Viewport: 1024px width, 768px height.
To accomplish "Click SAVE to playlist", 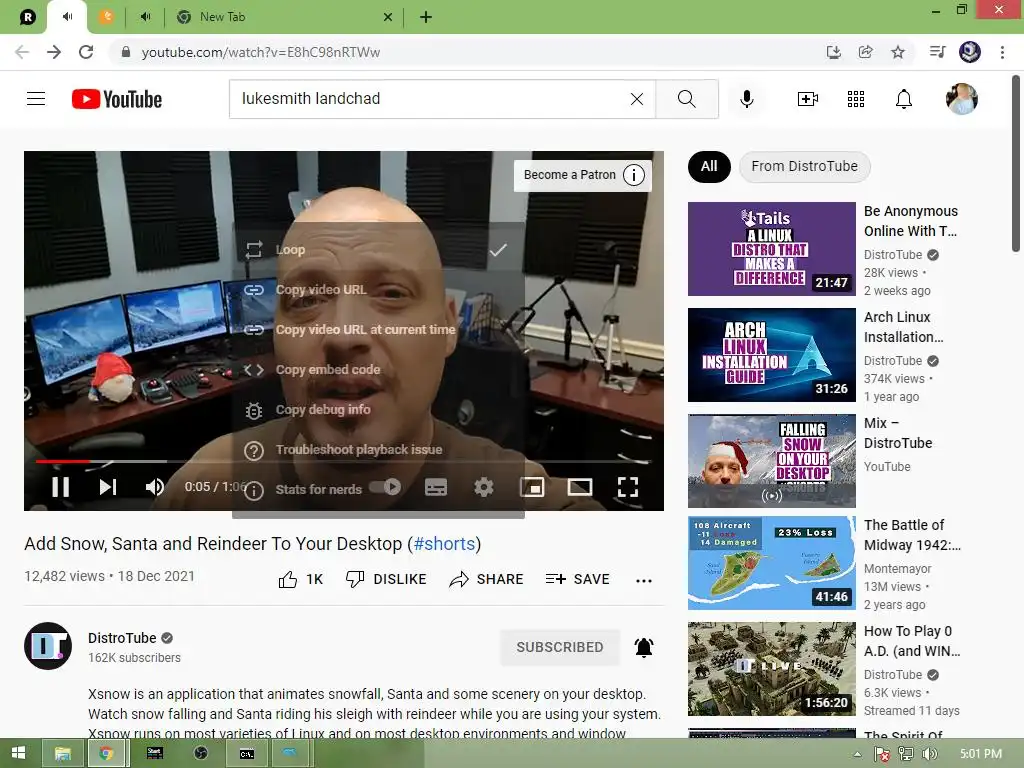I will tap(577, 579).
